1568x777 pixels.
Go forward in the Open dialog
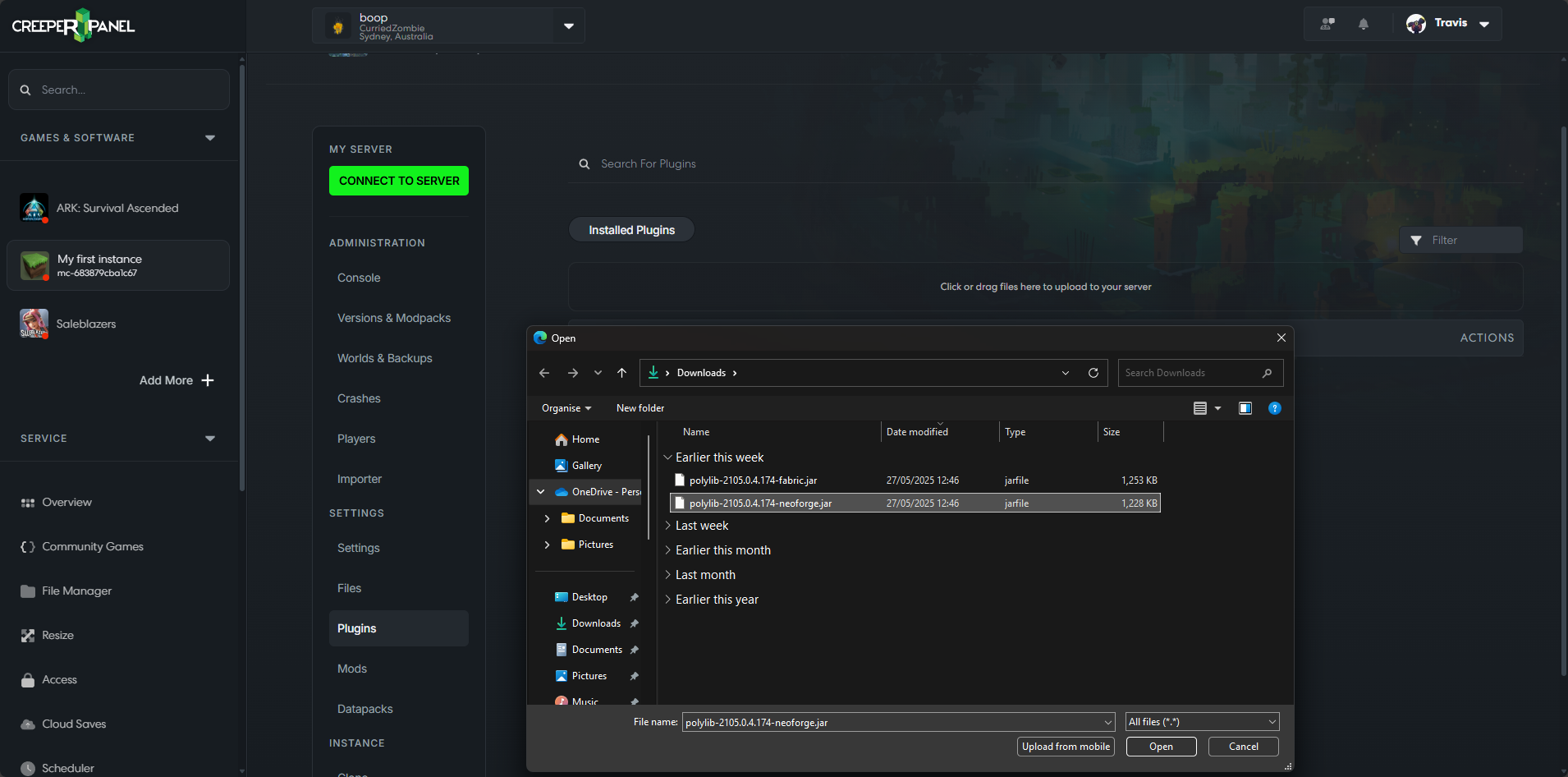572,373
